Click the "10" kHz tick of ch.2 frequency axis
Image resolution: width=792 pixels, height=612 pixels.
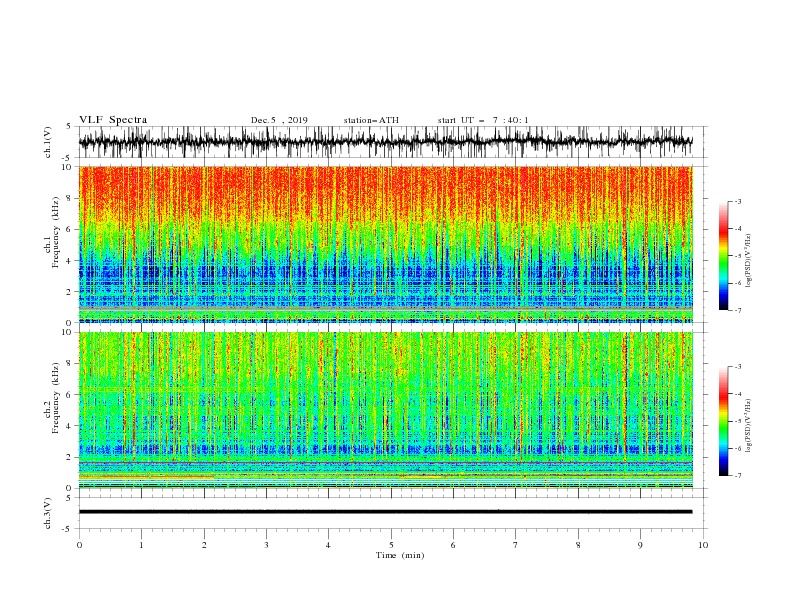67,332
